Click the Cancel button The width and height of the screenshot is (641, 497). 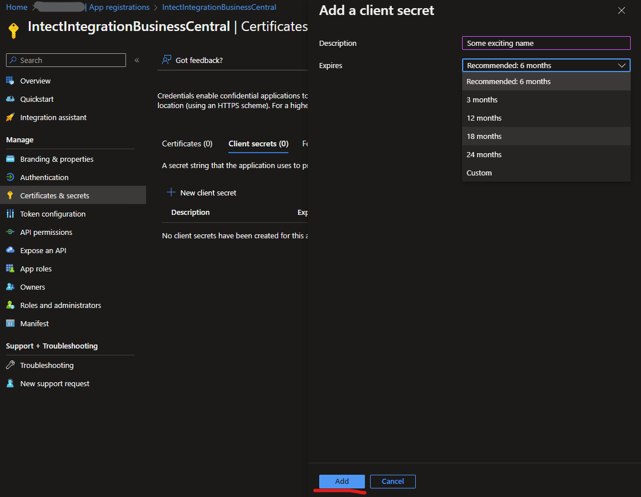393,481
